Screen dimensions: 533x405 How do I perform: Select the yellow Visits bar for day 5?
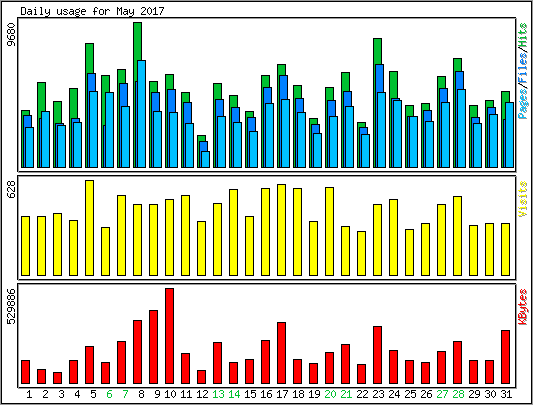(x=89, y=228)
